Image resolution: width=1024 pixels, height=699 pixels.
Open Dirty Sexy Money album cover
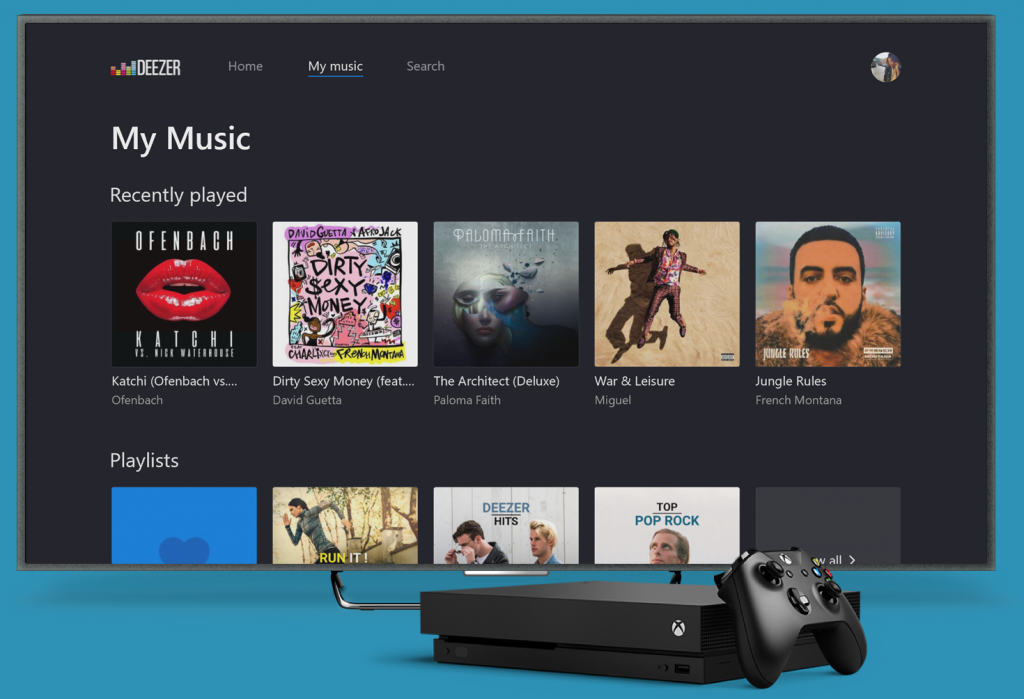(x=345, y=294)
